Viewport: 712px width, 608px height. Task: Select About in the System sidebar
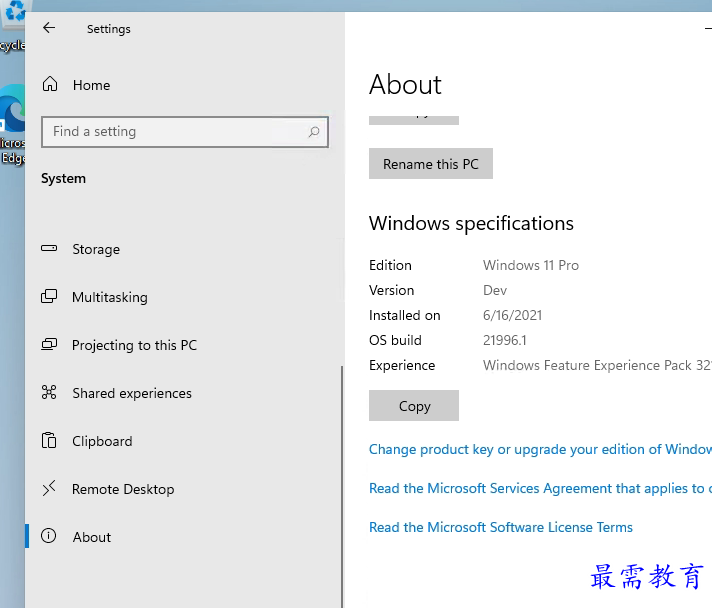92,537
